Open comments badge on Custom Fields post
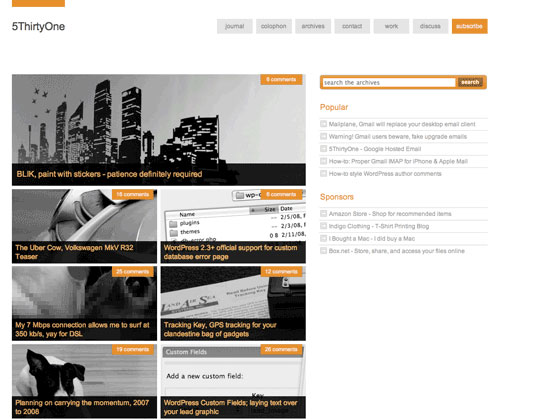This screenshot has width=550, height=419. [x=281, y=350]
